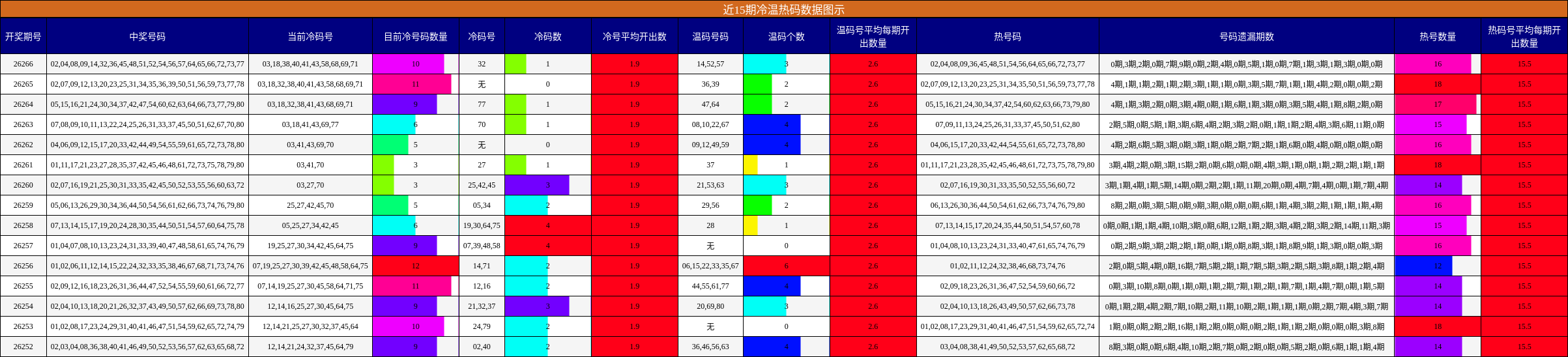Select the 热号数量 column header
The image size is (1568, 357).
tap(1438, 36)
